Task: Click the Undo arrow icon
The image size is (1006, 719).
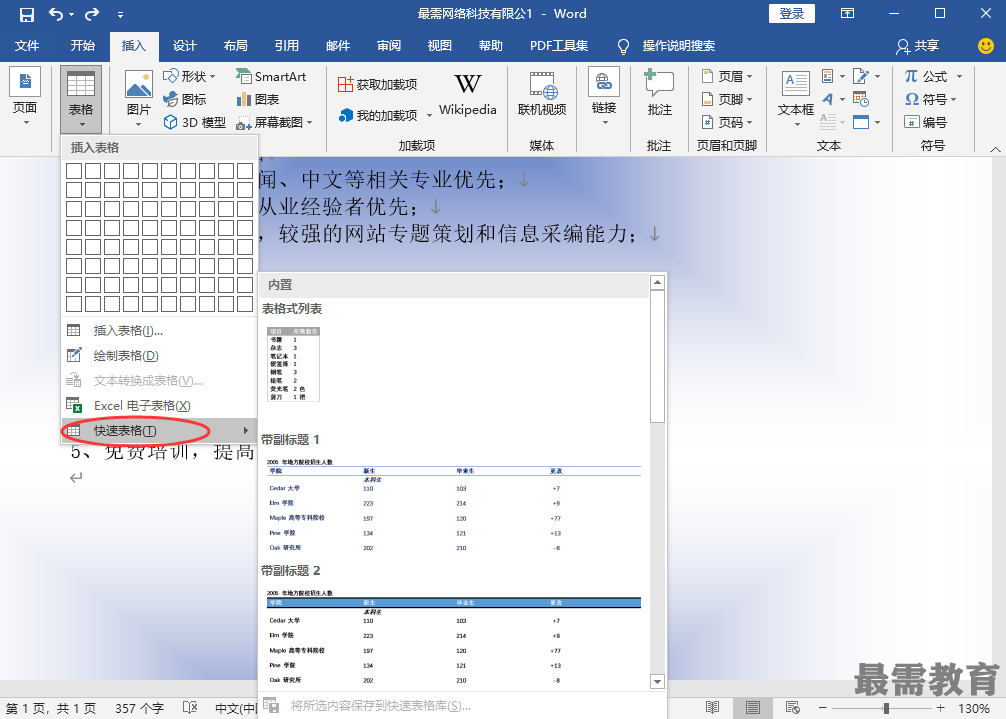Action: (x=56, y=14)
